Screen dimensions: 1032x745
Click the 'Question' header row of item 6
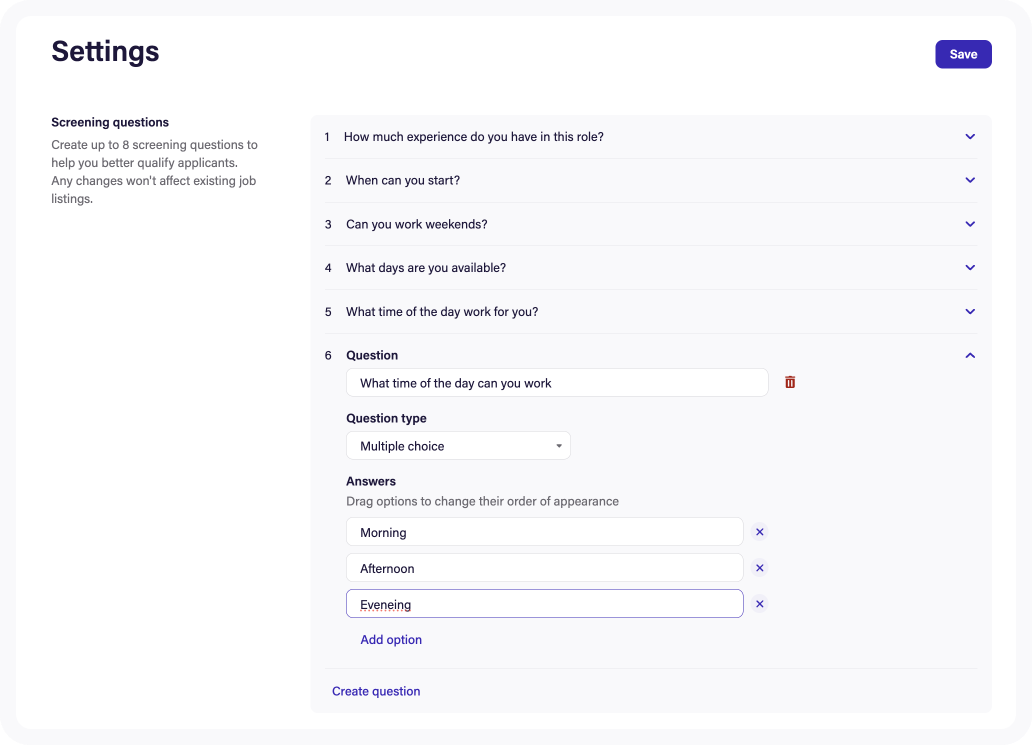pos(372,355)
